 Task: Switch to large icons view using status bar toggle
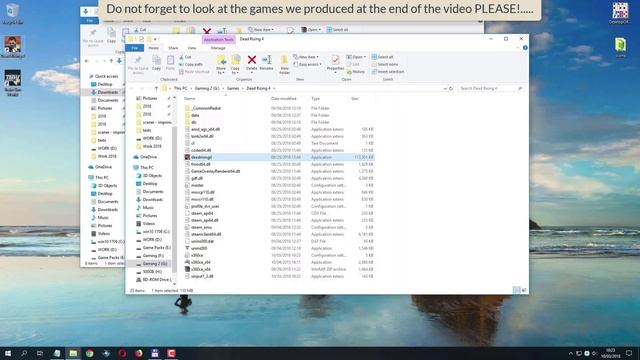(524, 290)
